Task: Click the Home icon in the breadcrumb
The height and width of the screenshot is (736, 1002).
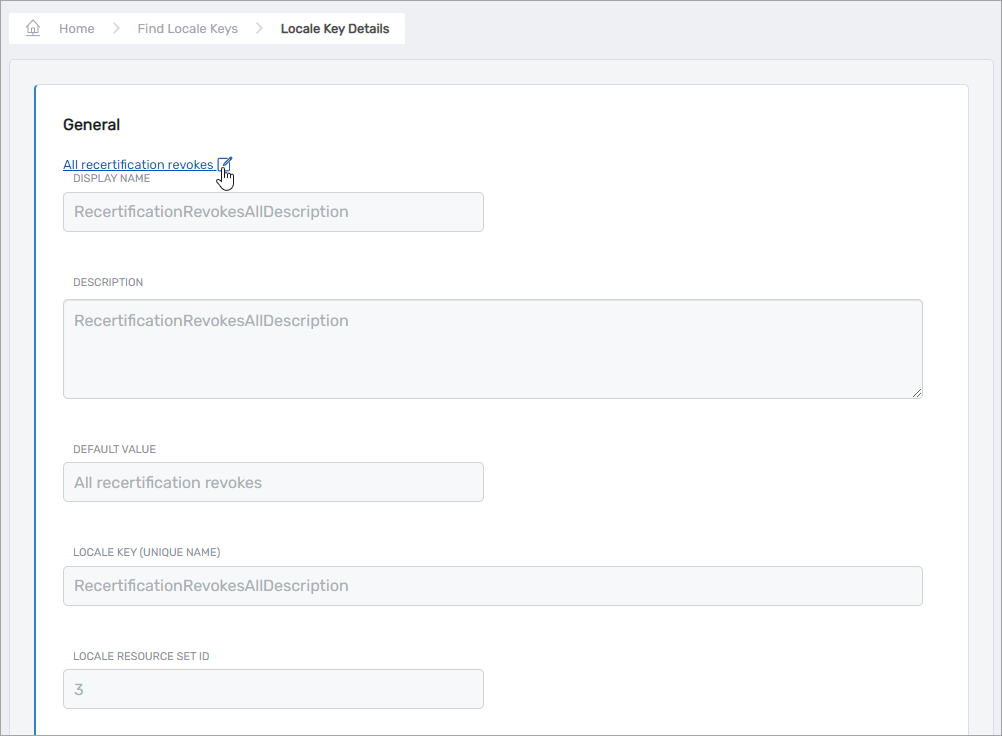Action: click(33, 28)
